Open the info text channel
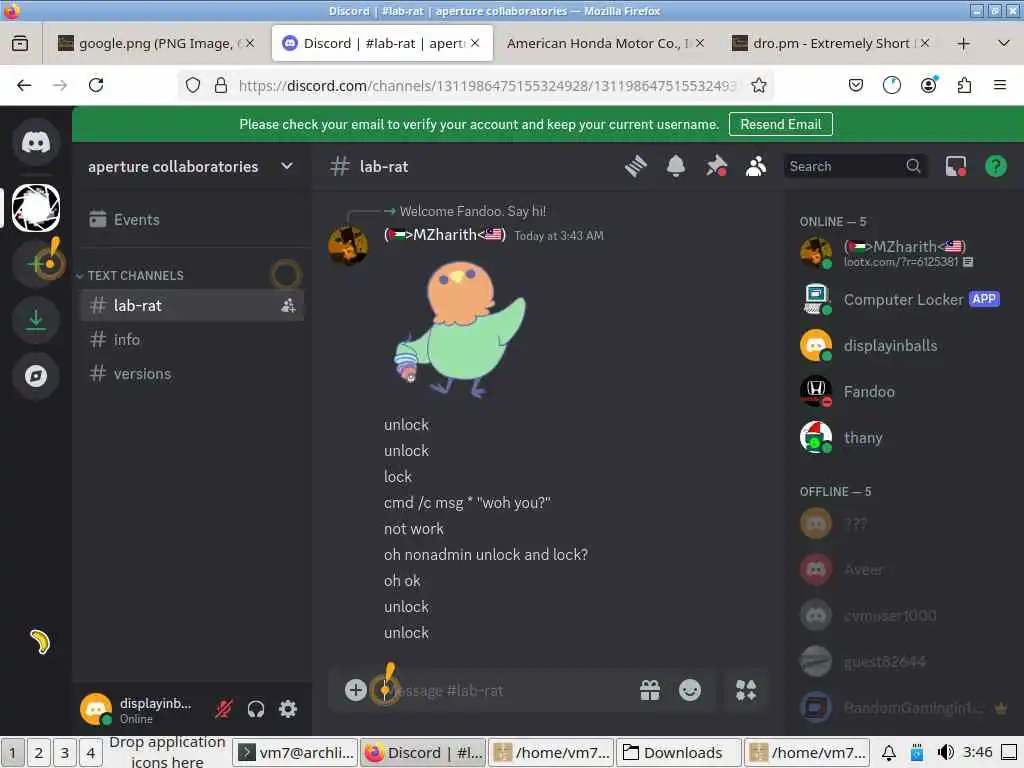 tap(192, 340)
